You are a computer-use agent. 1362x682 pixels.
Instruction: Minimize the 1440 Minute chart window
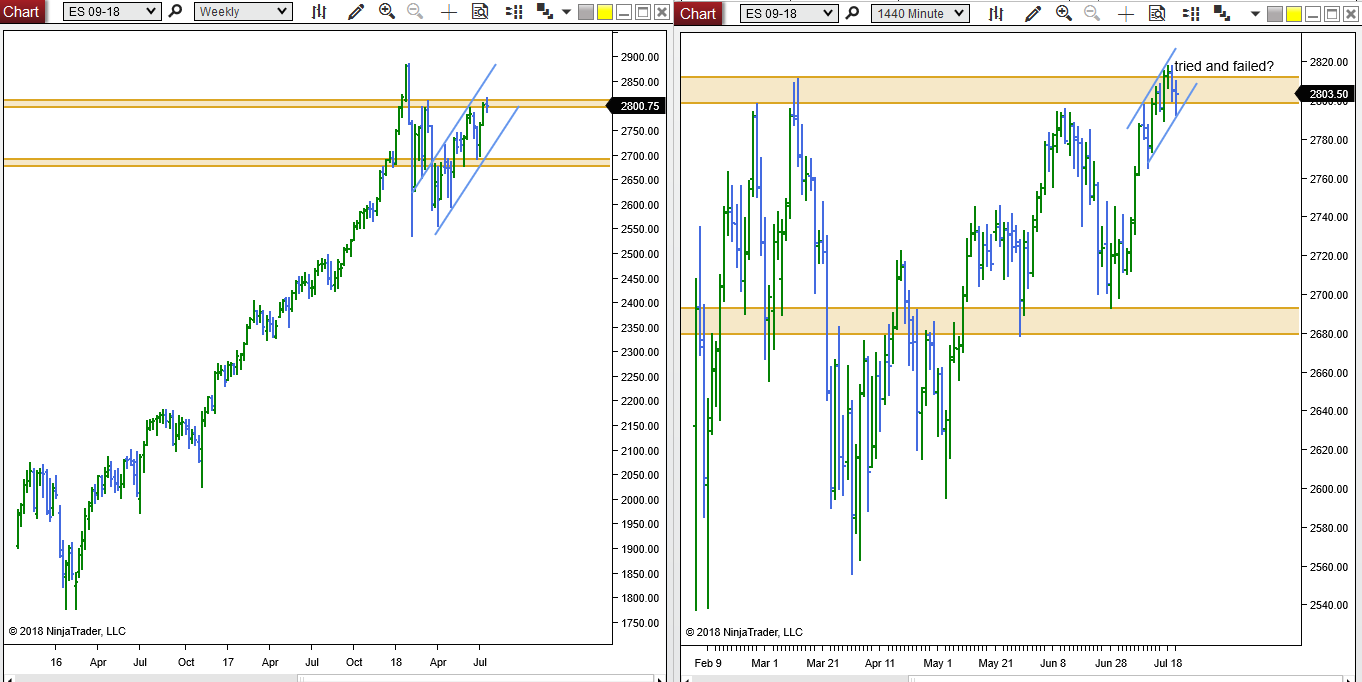[x=1312, y=14]
